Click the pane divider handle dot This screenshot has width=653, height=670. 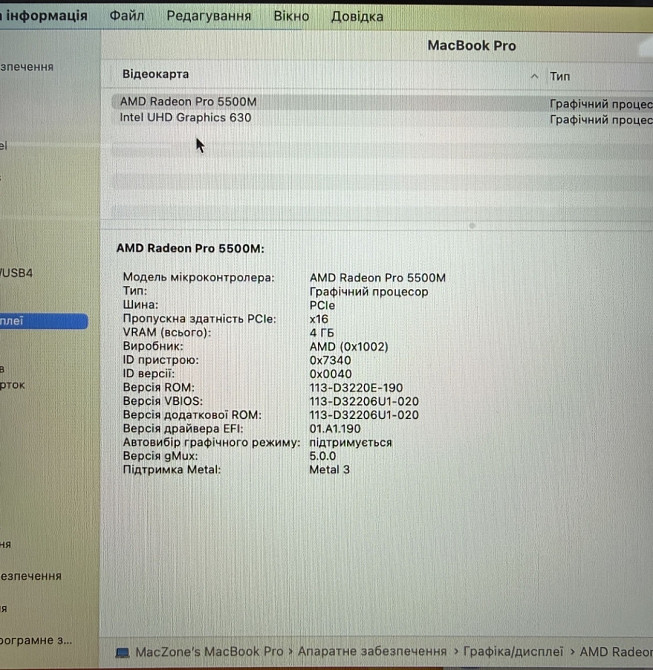[x=472, y=225]
